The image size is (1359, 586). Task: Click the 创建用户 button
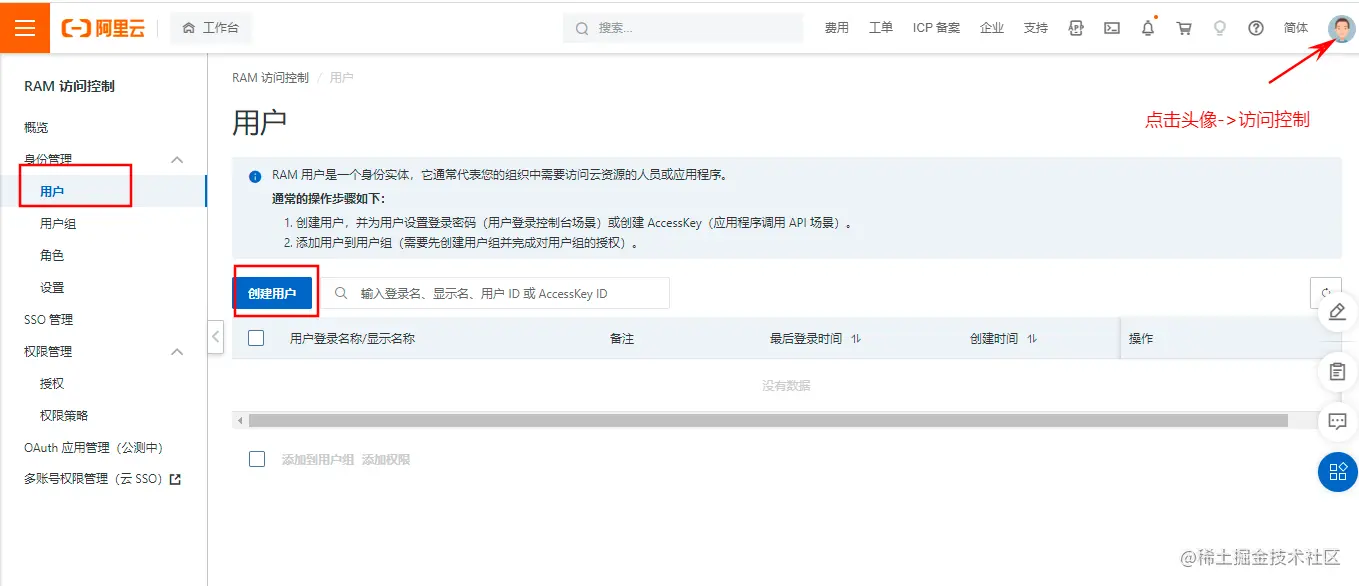(272, 293)
